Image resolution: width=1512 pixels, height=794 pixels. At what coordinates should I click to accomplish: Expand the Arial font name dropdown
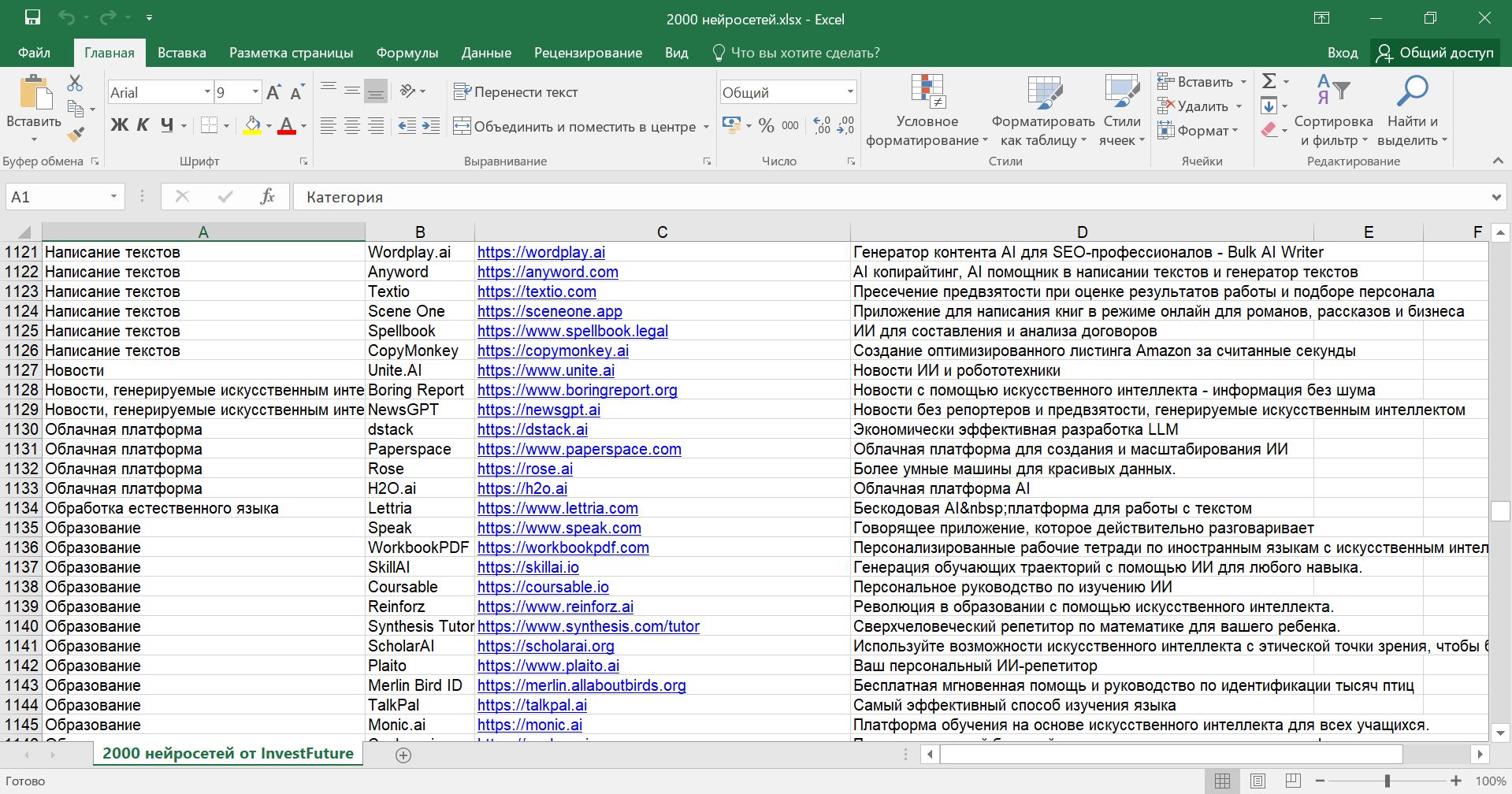[207, 92]
